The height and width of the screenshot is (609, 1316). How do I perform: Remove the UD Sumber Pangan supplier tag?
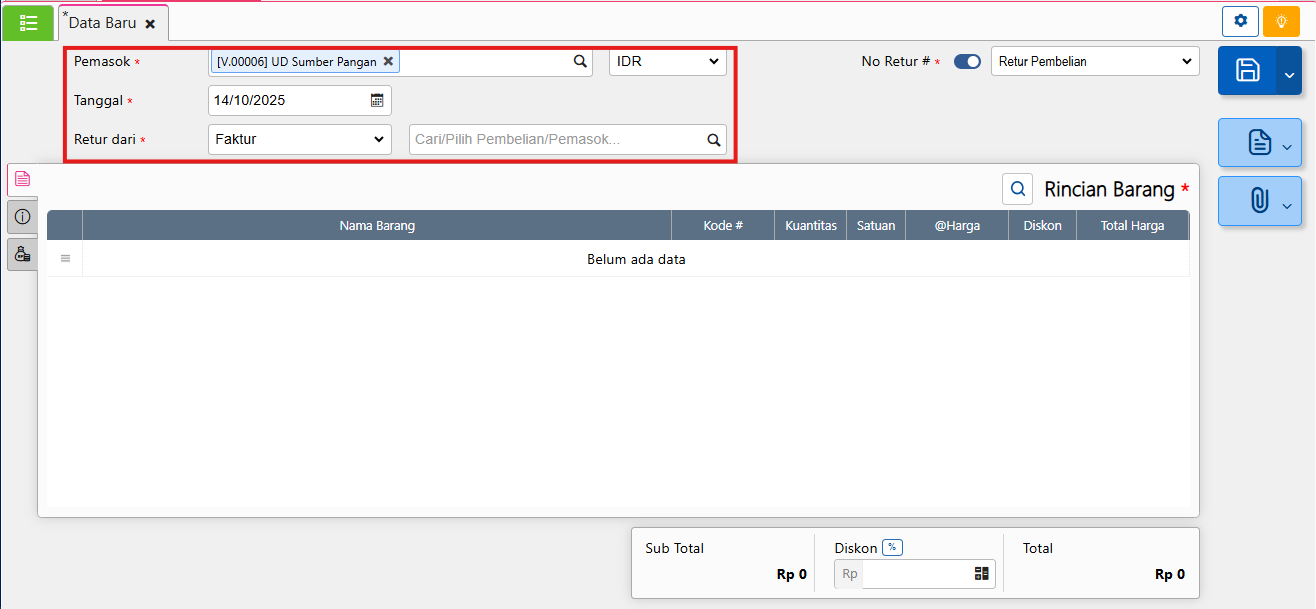click(388, 61)
